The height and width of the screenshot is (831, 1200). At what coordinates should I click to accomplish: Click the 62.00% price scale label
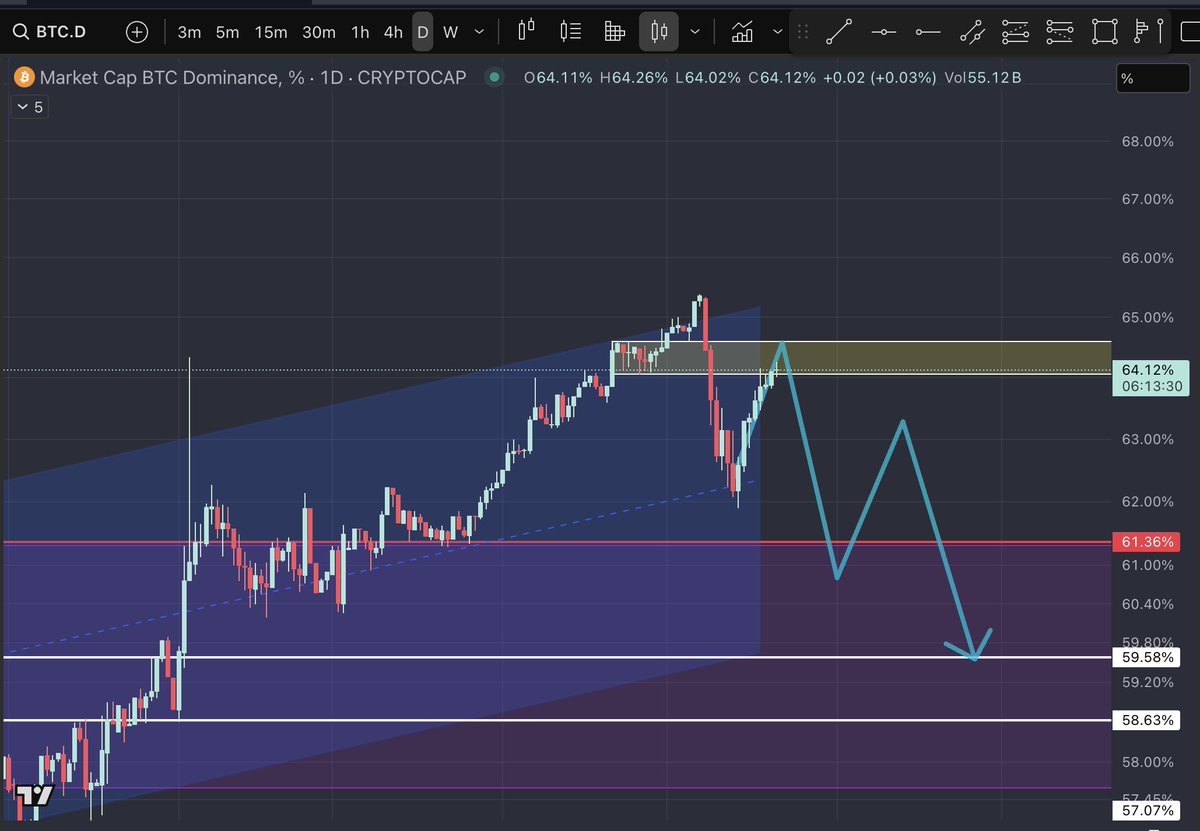(1148, 502)
